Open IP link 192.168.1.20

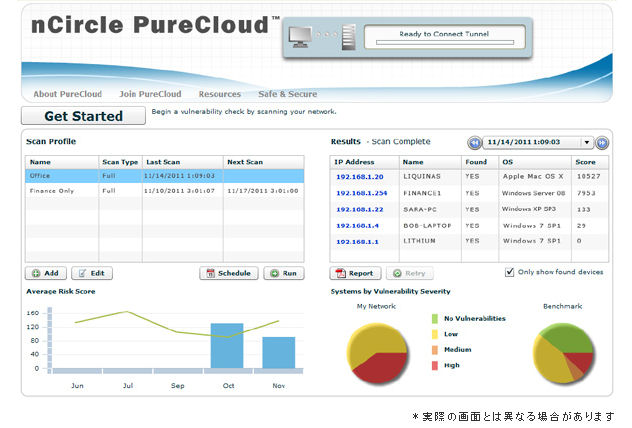(x=360, y=177)
